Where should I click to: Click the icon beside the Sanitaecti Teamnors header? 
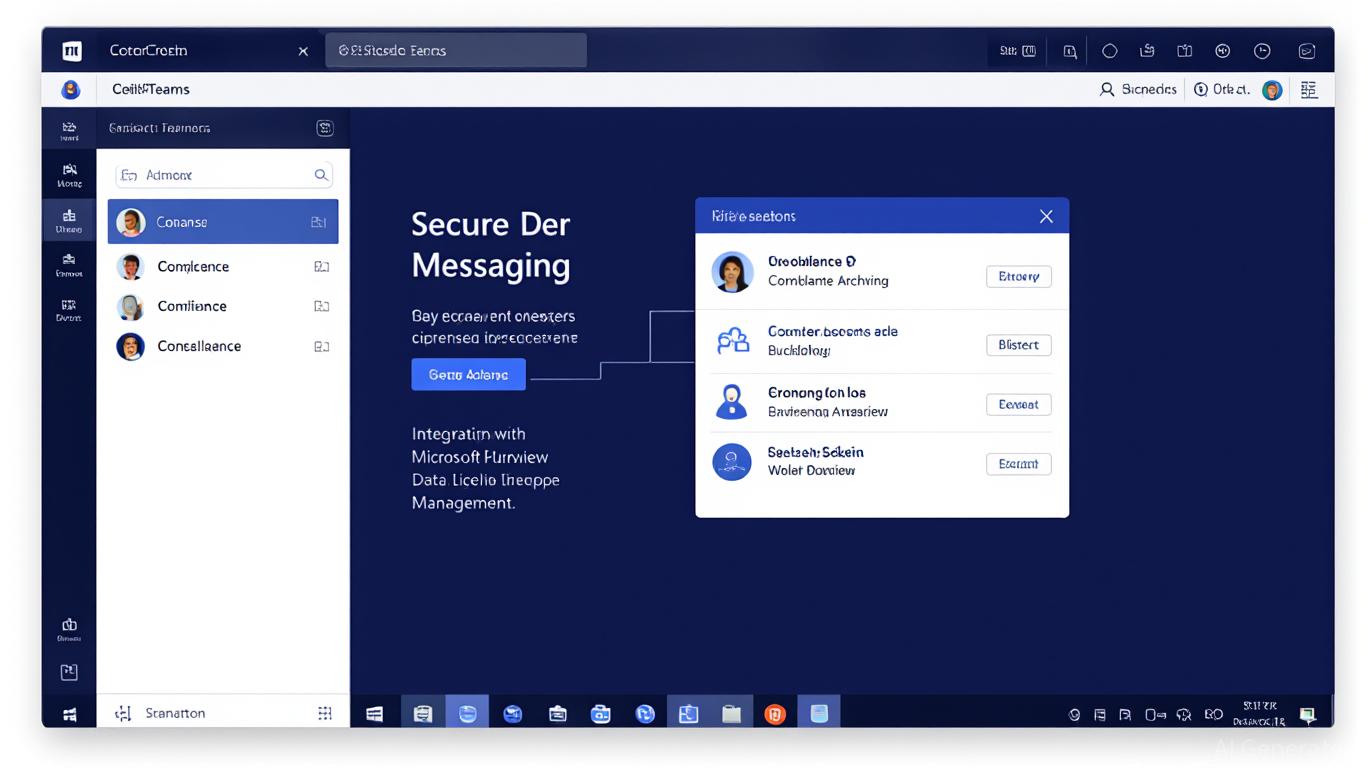point(324,128)
